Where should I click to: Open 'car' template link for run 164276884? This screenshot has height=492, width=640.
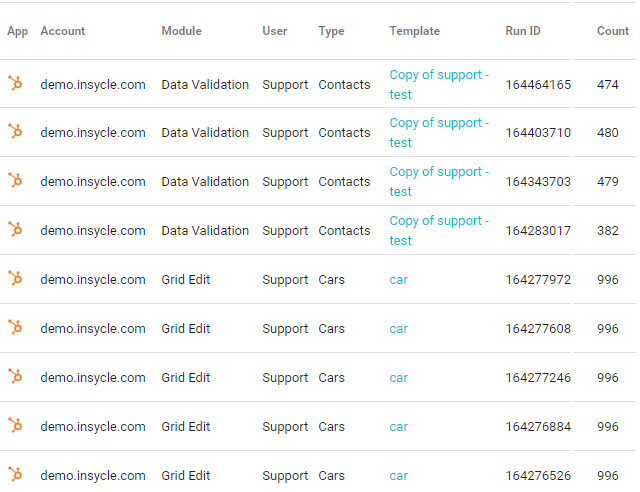(398, 427)
